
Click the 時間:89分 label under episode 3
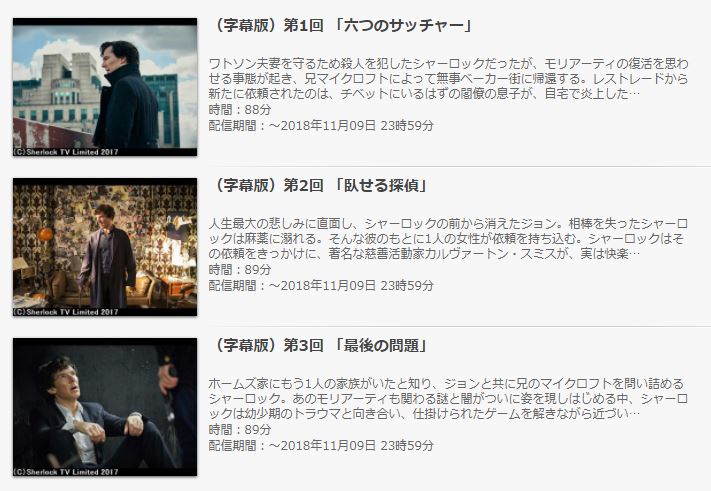click(x=240, y=430)
